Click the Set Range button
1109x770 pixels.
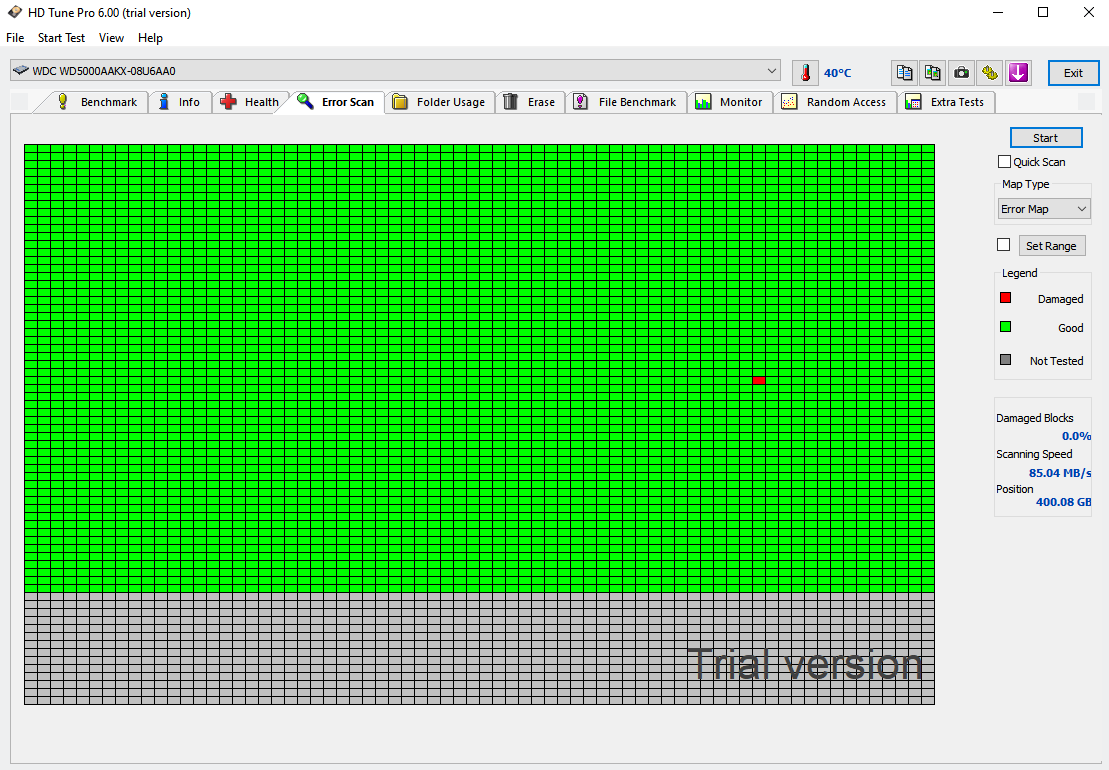pos(1051,245)
